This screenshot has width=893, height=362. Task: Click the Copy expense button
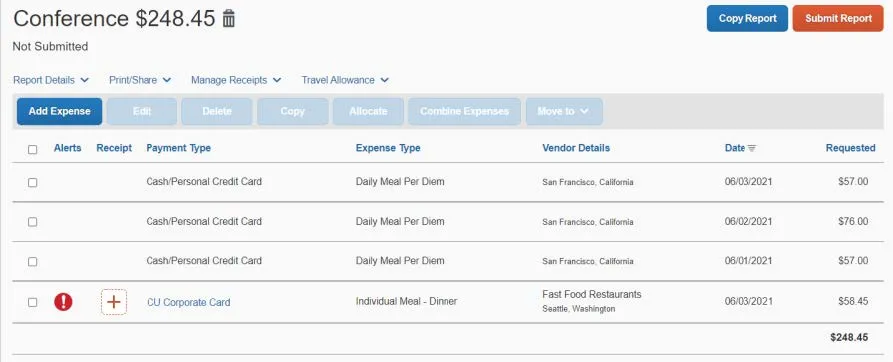point(293,112)
